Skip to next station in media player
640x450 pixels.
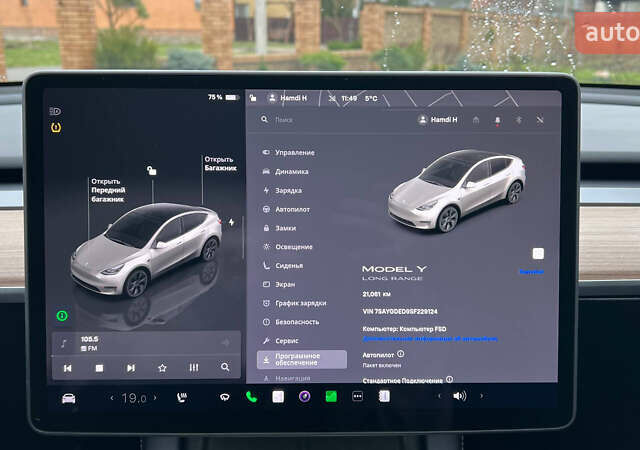click(x=131, y=368)
